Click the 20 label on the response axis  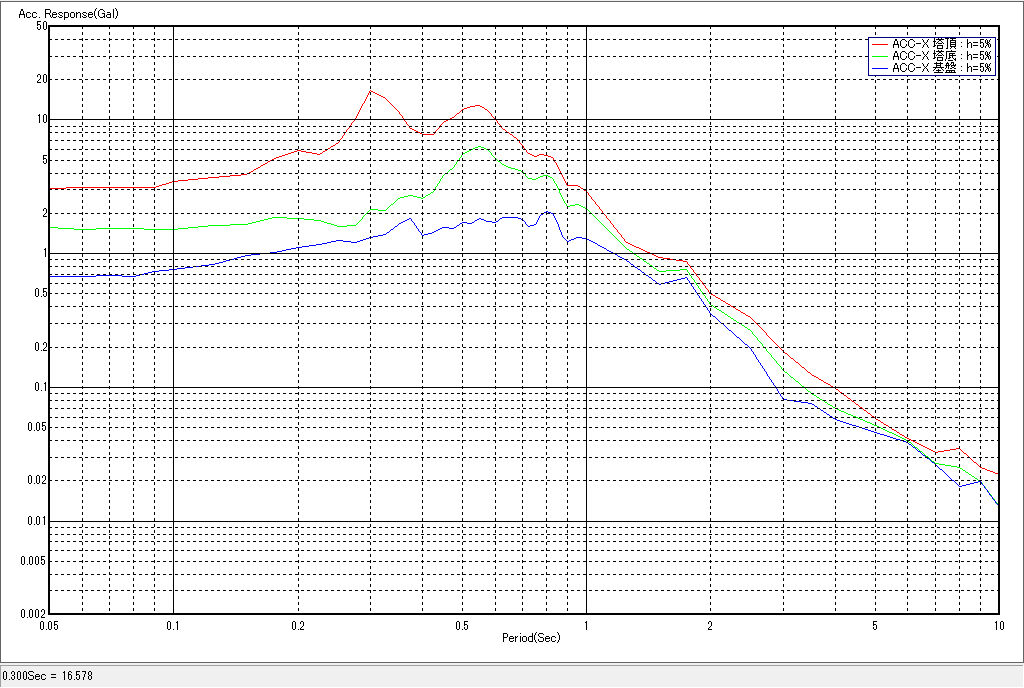41,79
